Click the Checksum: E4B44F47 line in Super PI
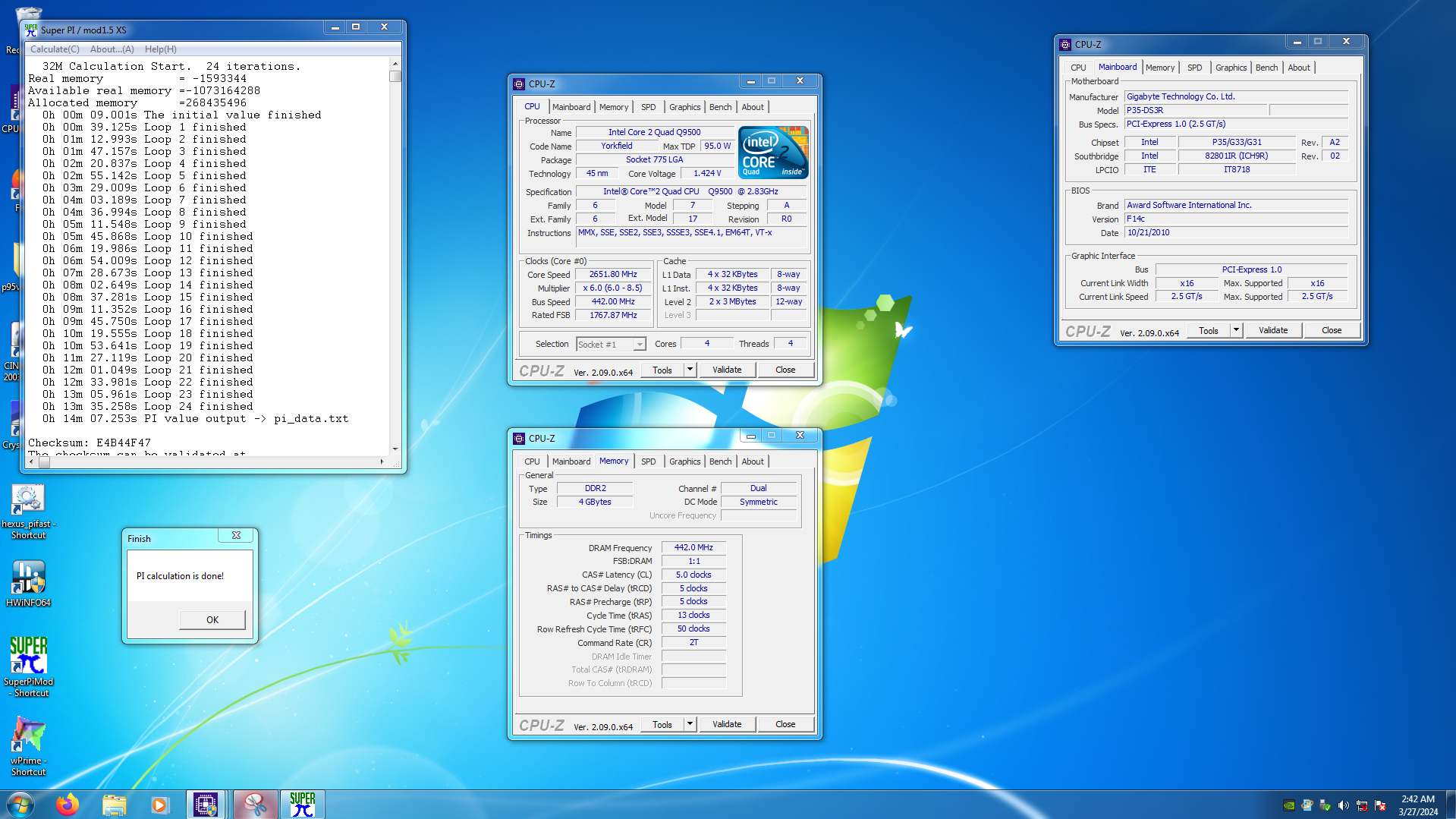 pyautogui.click(x=90, y=443)
